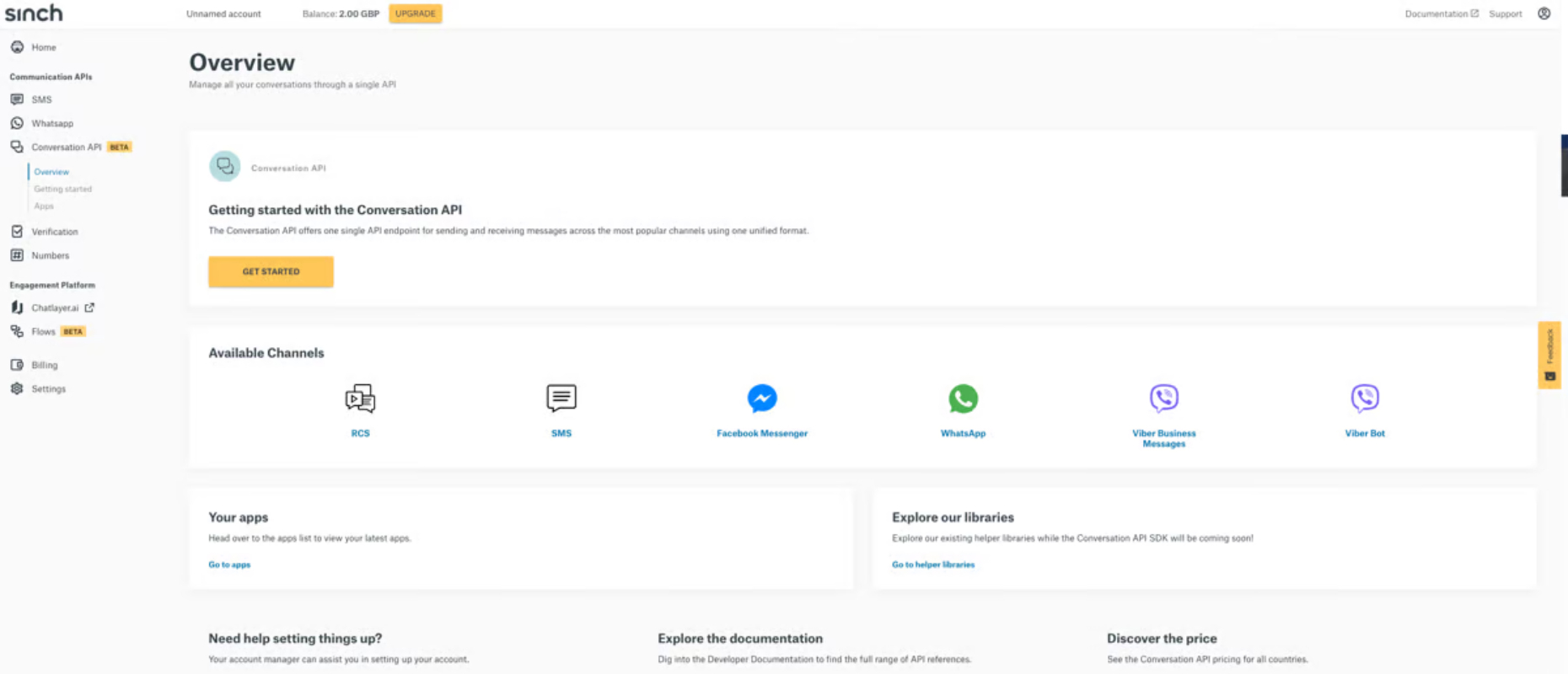1568x674 pixels.
Task: Follow the Go to apps link
Action: point(229,564)
